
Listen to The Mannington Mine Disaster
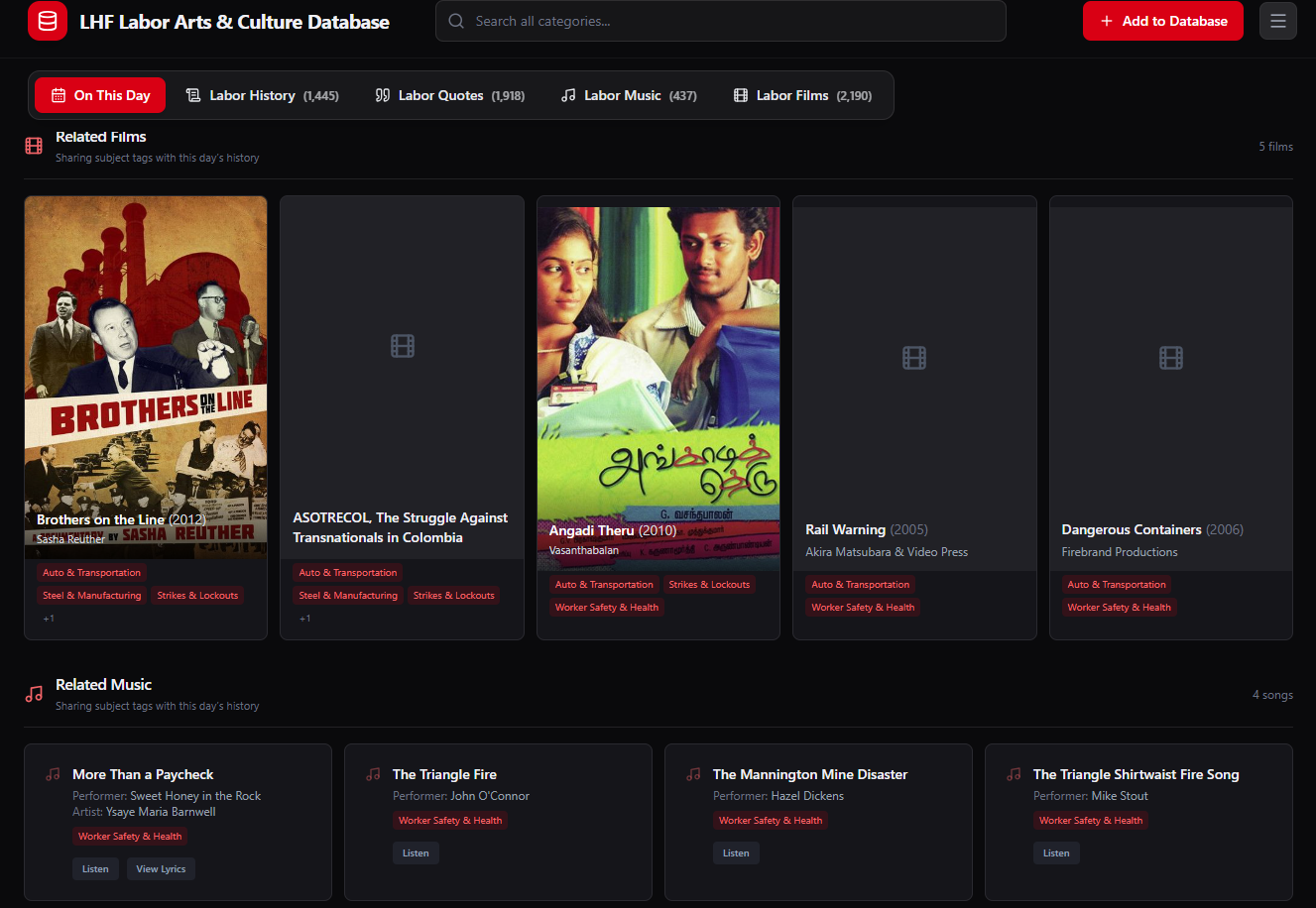pyautogui.click(x=736, y=853)
